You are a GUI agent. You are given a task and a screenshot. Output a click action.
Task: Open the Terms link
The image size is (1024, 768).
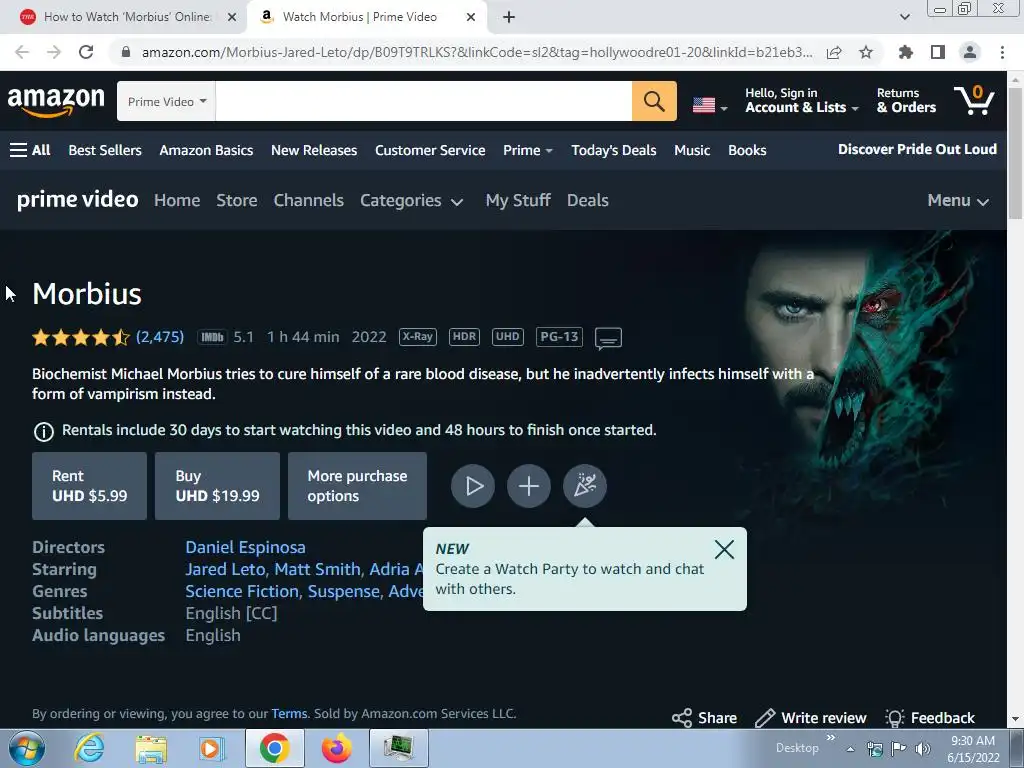click(289, 714)
